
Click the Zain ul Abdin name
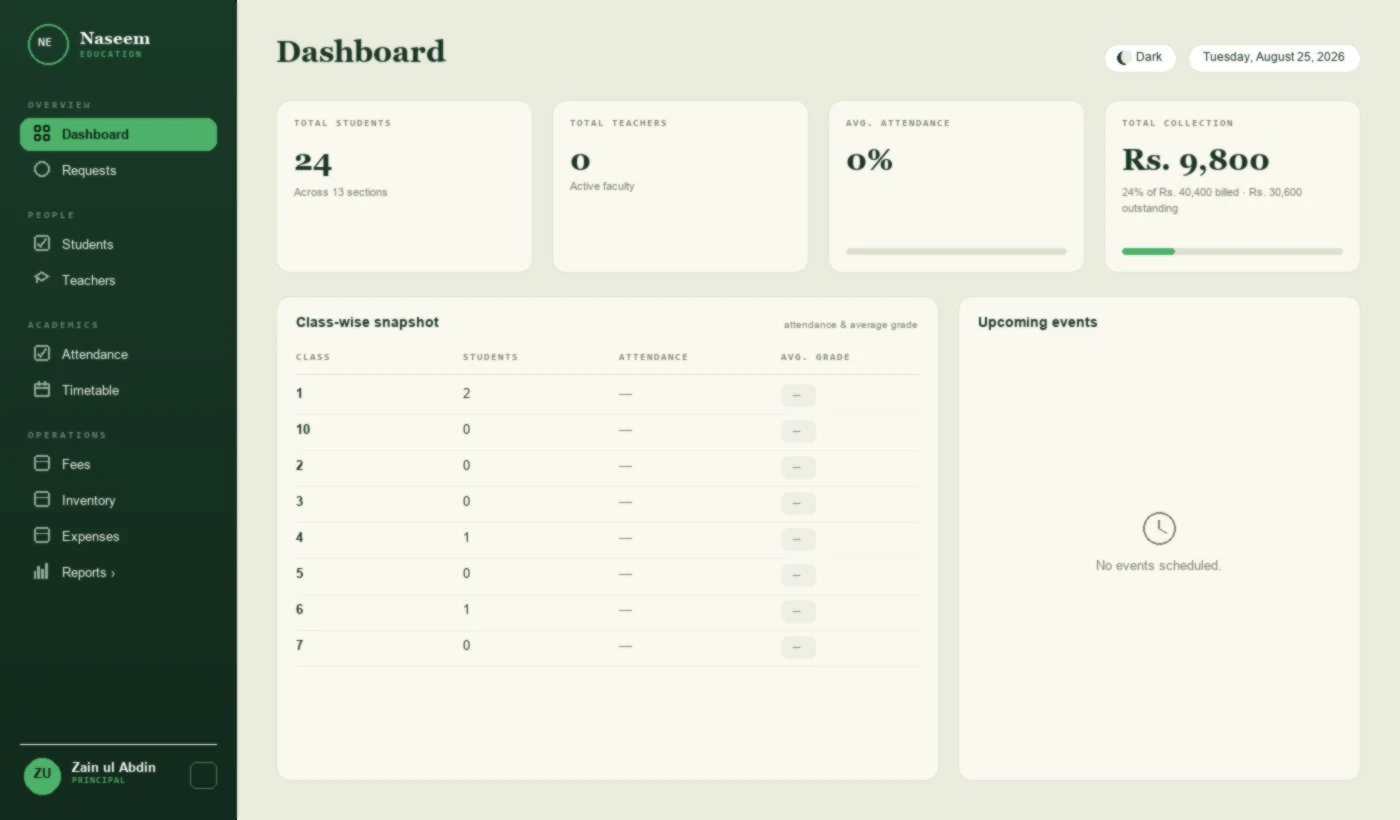113,767
